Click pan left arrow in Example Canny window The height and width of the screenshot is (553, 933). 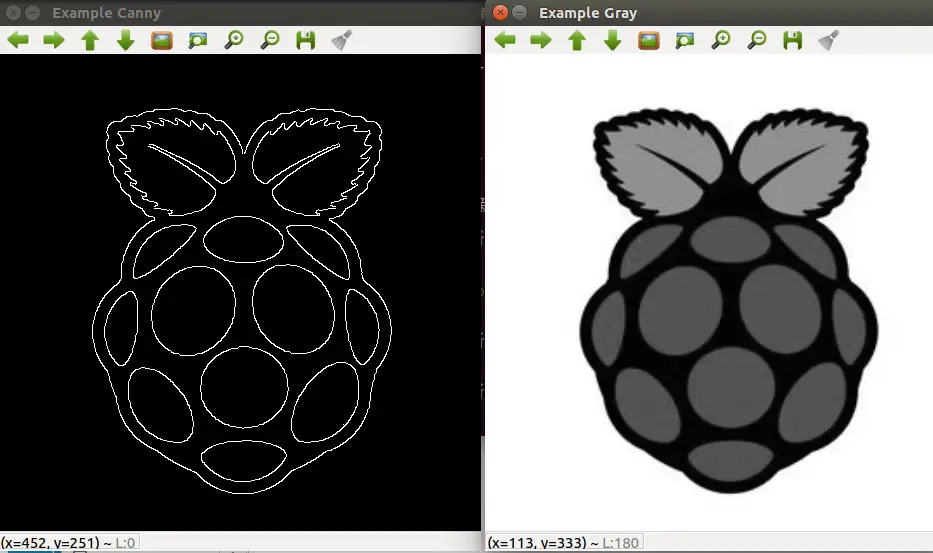[18, 40]
